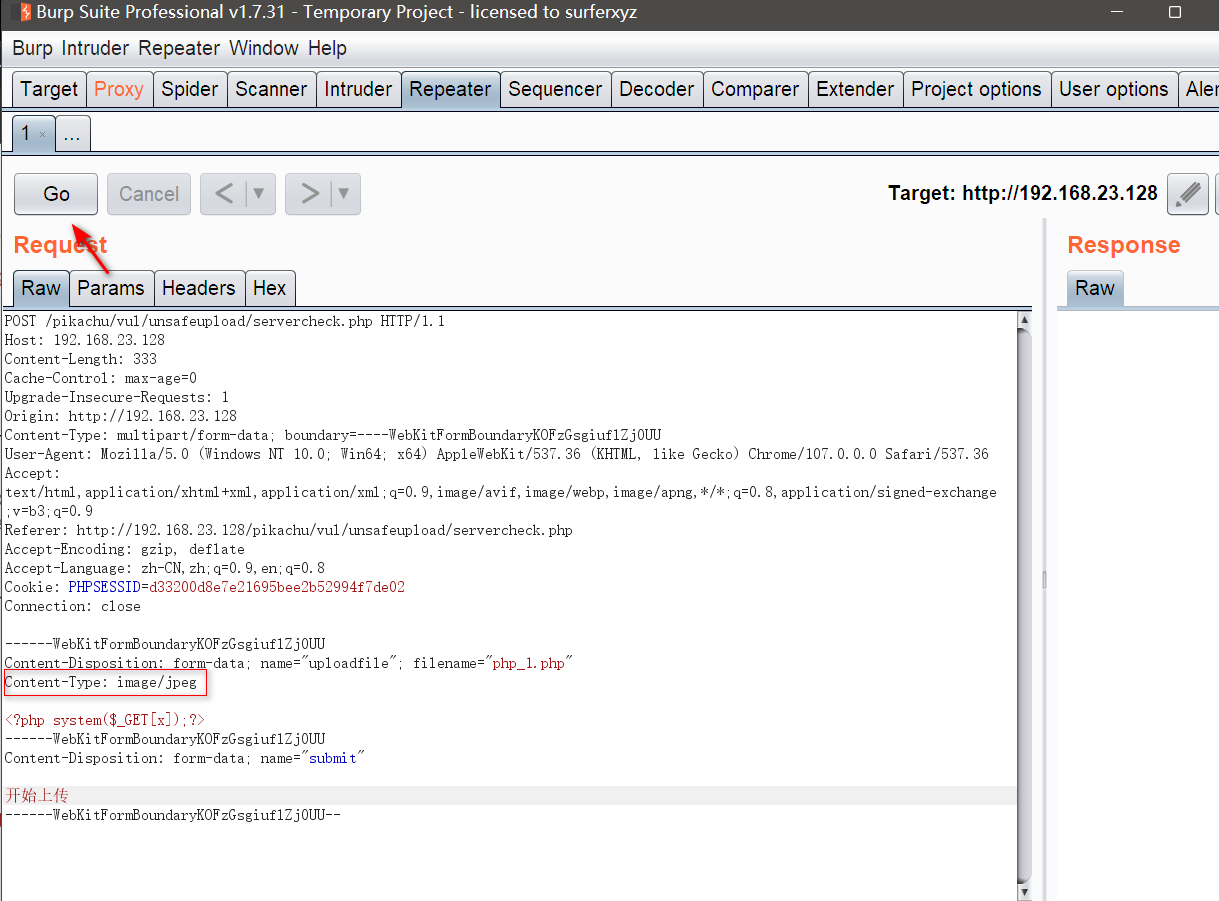Image resolution: width=1219 pixels, height=901 pixels.
Task: Click the pencil icon to edit target
Action: [1187, 194]
